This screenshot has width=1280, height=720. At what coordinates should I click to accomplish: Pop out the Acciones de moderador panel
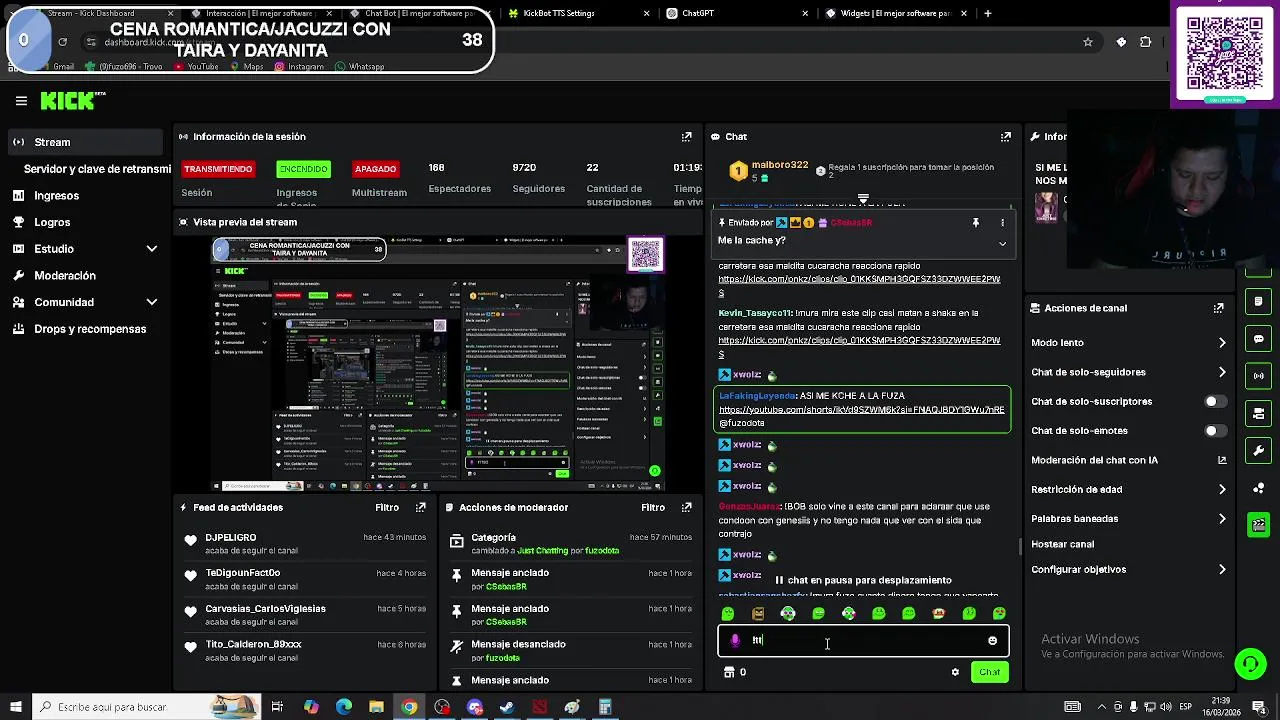686,507
